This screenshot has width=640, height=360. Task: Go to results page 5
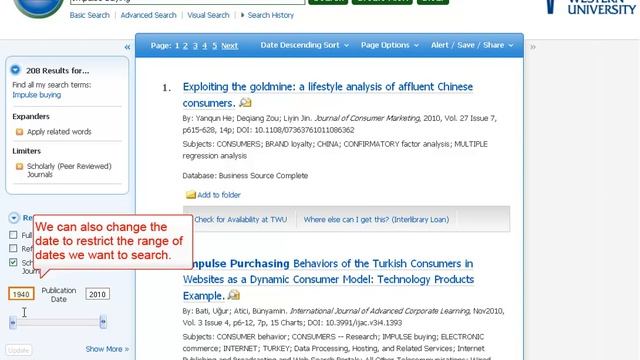pyautogui.click(x=214, y=46)
